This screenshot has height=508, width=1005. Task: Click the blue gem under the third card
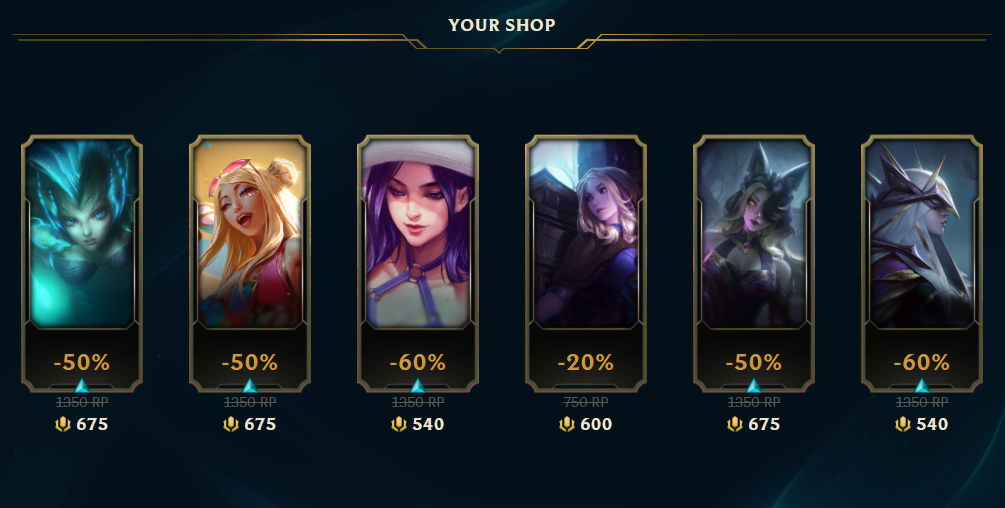pos(418,386)
